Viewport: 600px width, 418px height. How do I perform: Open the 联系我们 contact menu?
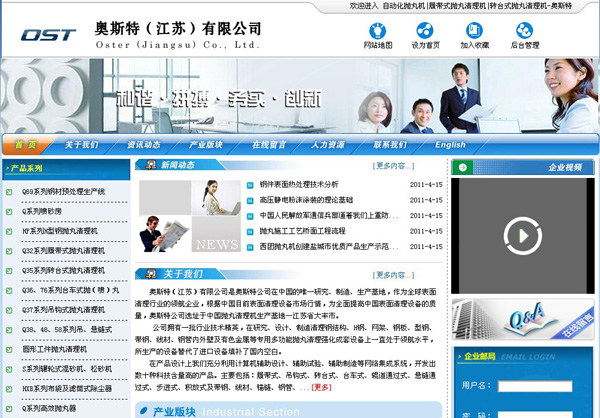click(x=389, y=144)
